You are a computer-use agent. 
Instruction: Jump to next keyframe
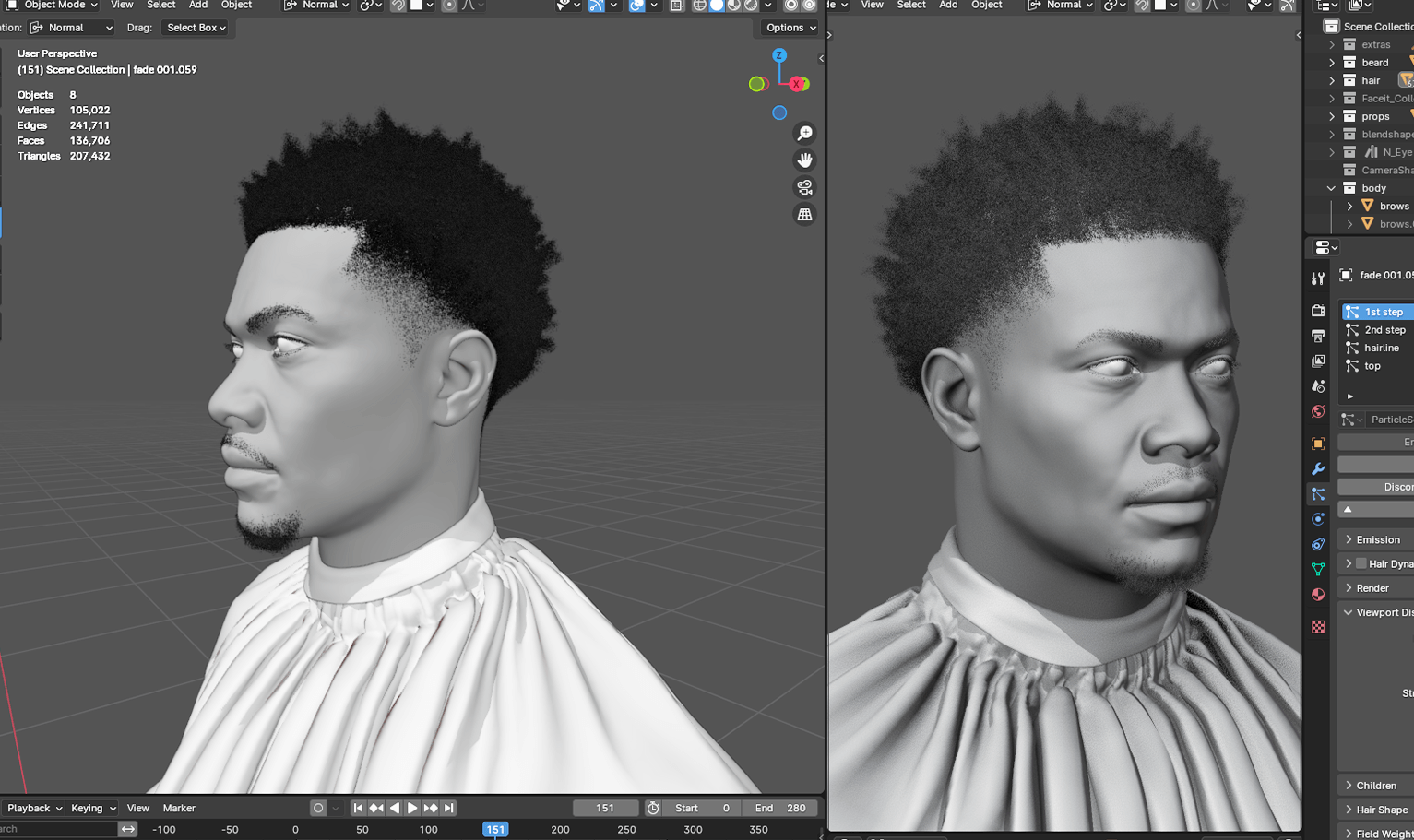[431, 808]
